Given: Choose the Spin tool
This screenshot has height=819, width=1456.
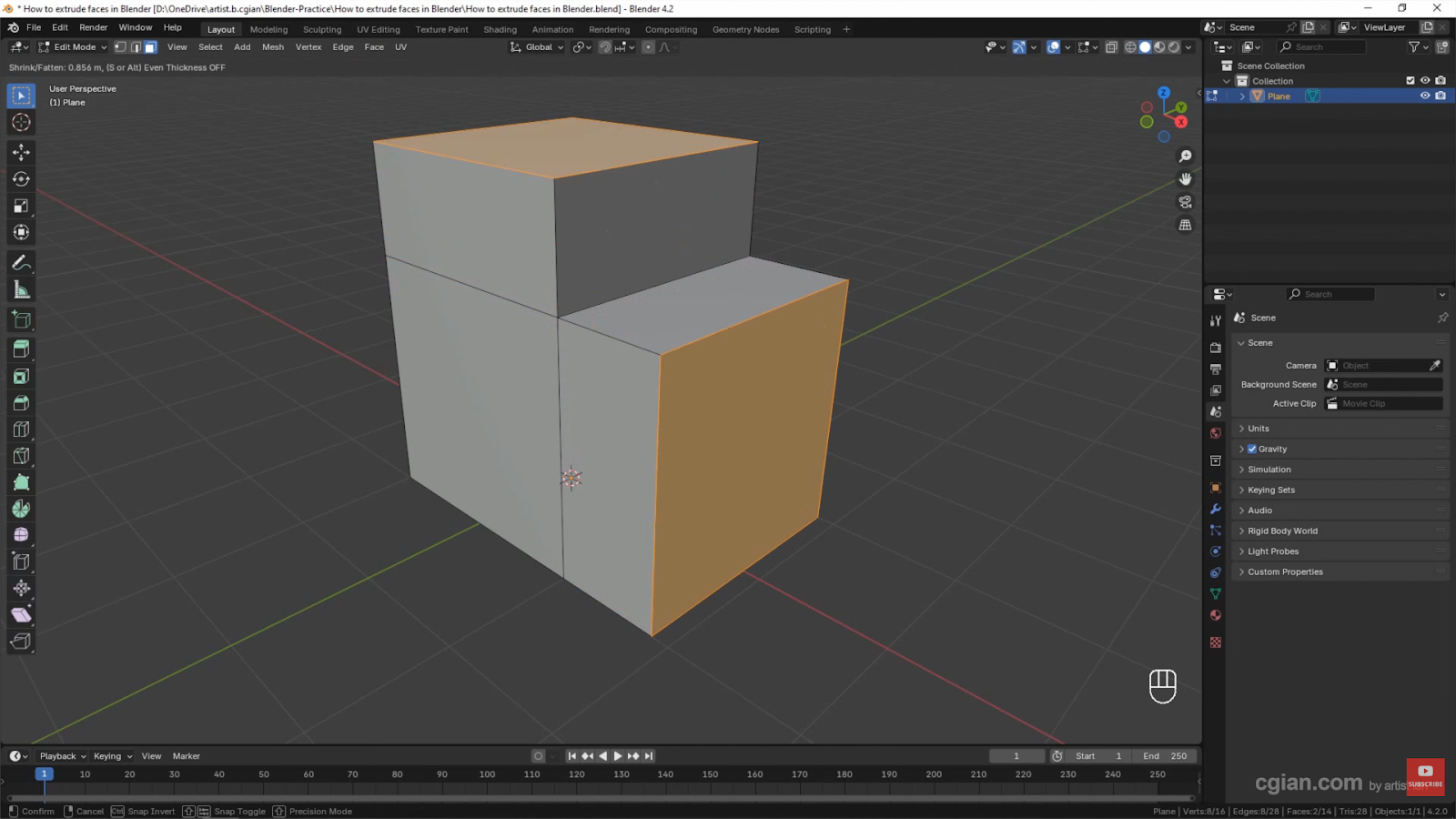Looking at the screenshot, I should point(21,509).
